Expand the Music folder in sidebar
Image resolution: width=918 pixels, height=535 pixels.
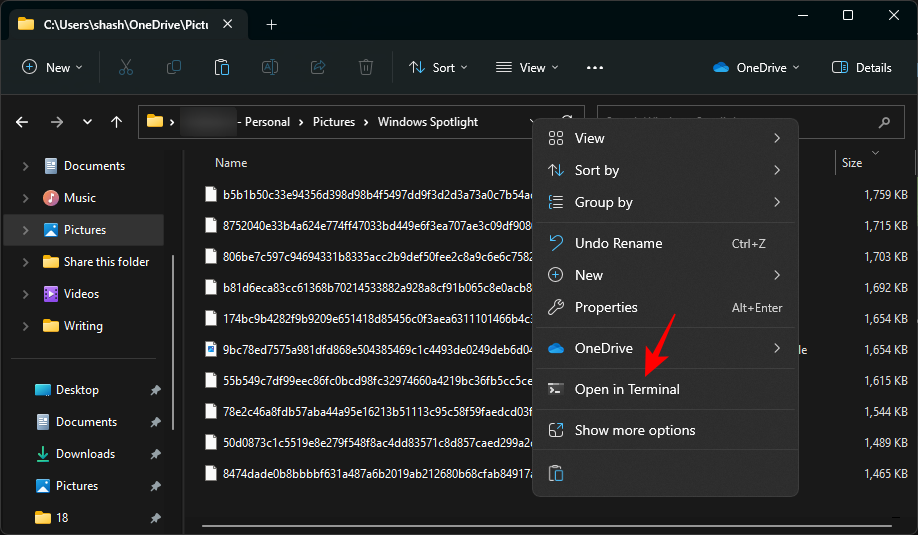tap(25, 198)
